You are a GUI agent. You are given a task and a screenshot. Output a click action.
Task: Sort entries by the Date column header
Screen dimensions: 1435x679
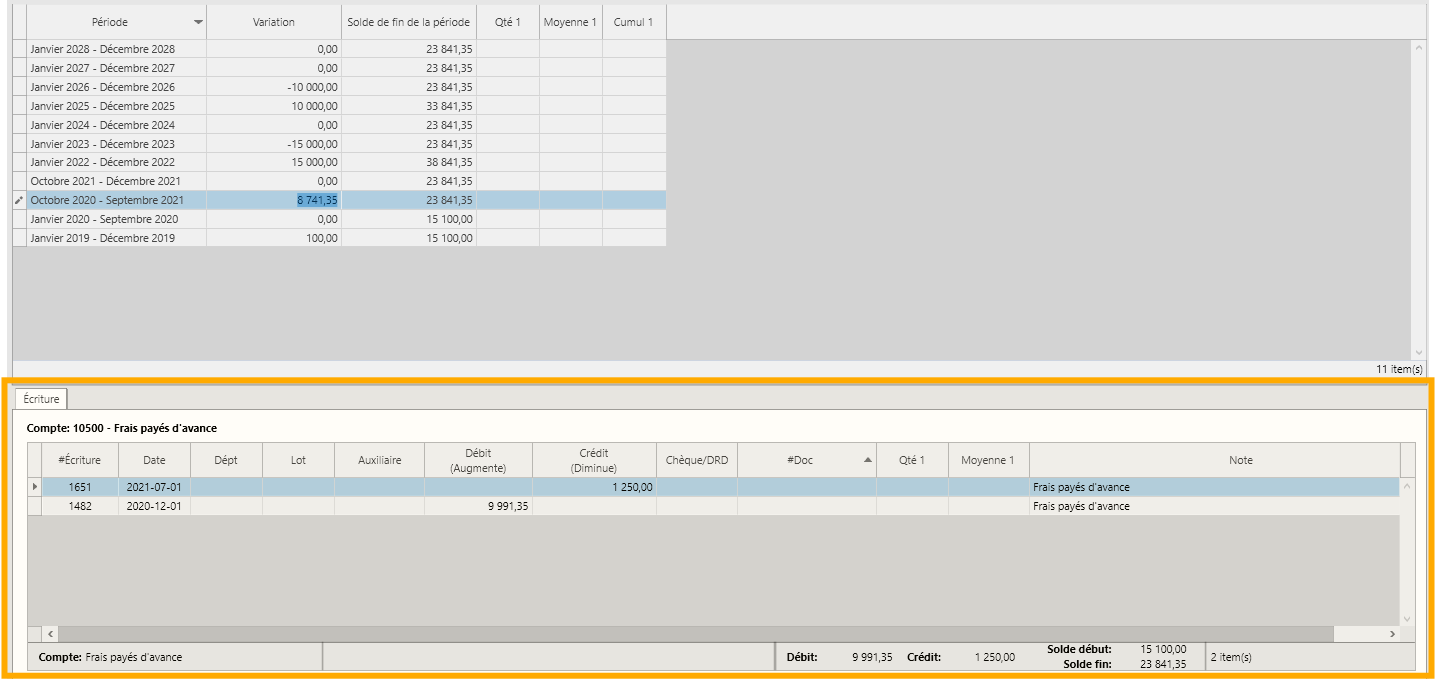[154, 460]
